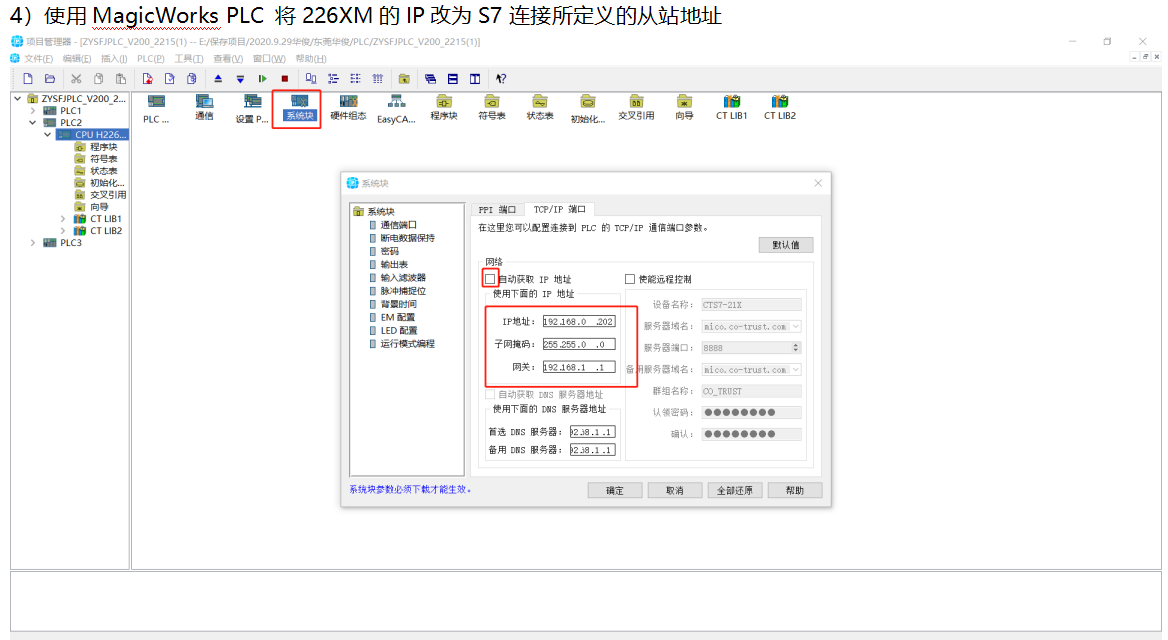The width and height of the screenshot is (1168, 640).
Task: Open the 备用服务器域名 dropdown
Action: 796,370
